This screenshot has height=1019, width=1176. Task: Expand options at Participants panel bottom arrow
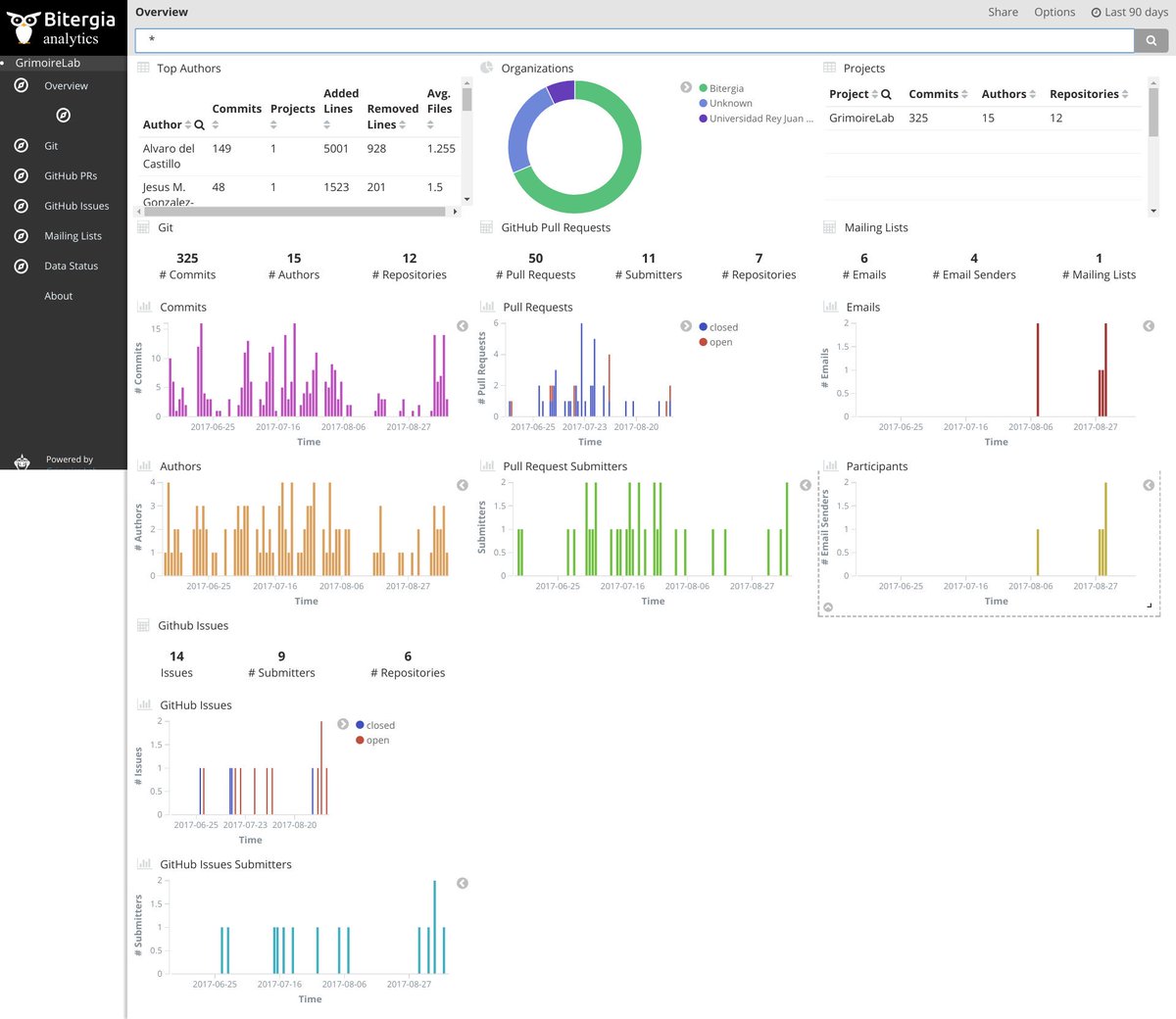click(828, 607)
